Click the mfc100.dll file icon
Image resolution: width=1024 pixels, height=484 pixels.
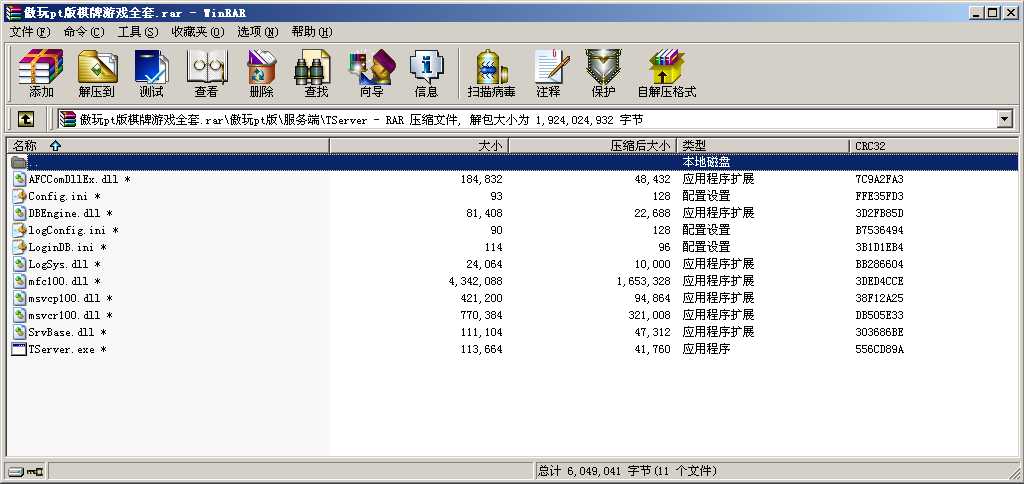[x=20, y=281]
